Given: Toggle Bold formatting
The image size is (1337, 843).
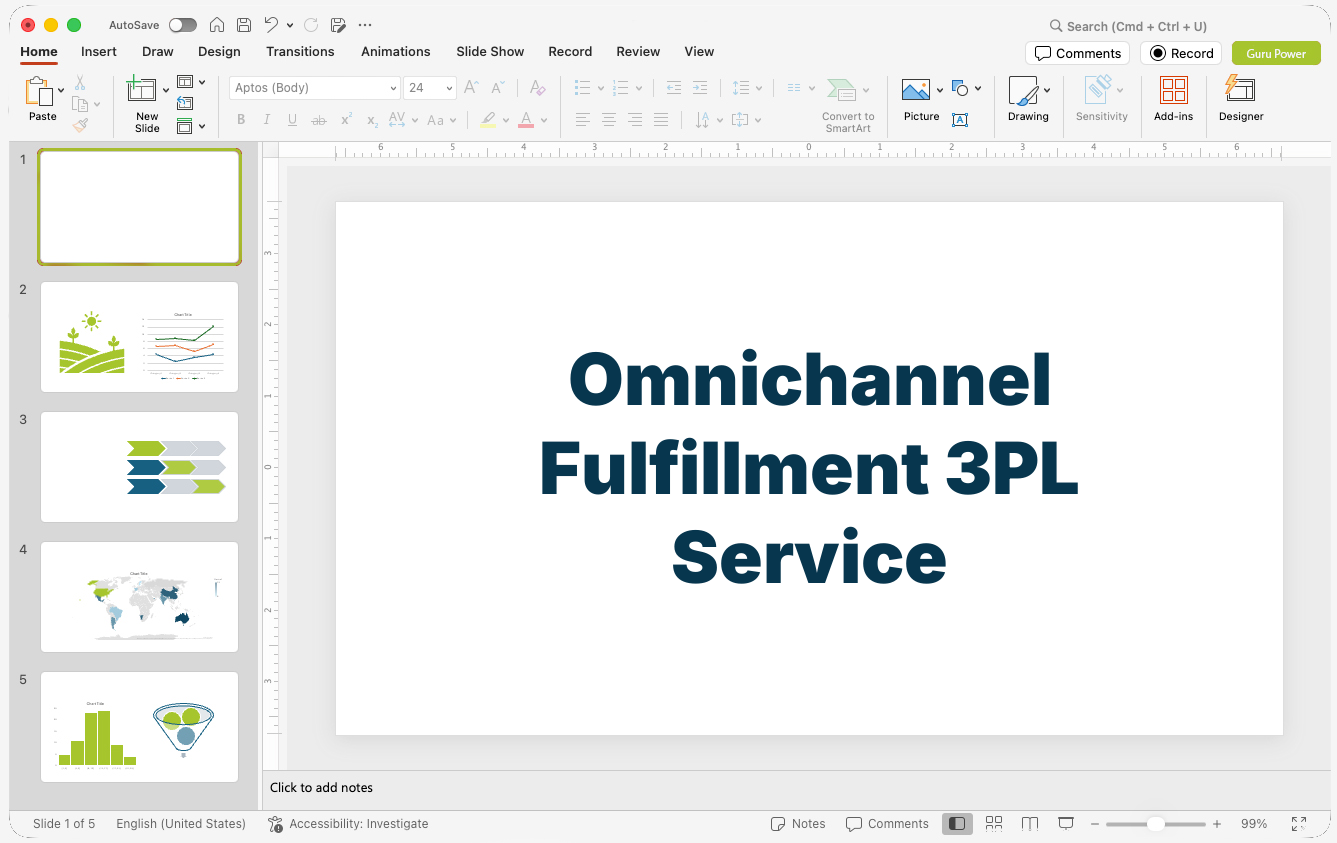Looking at the screenshot, I should 241,120.
